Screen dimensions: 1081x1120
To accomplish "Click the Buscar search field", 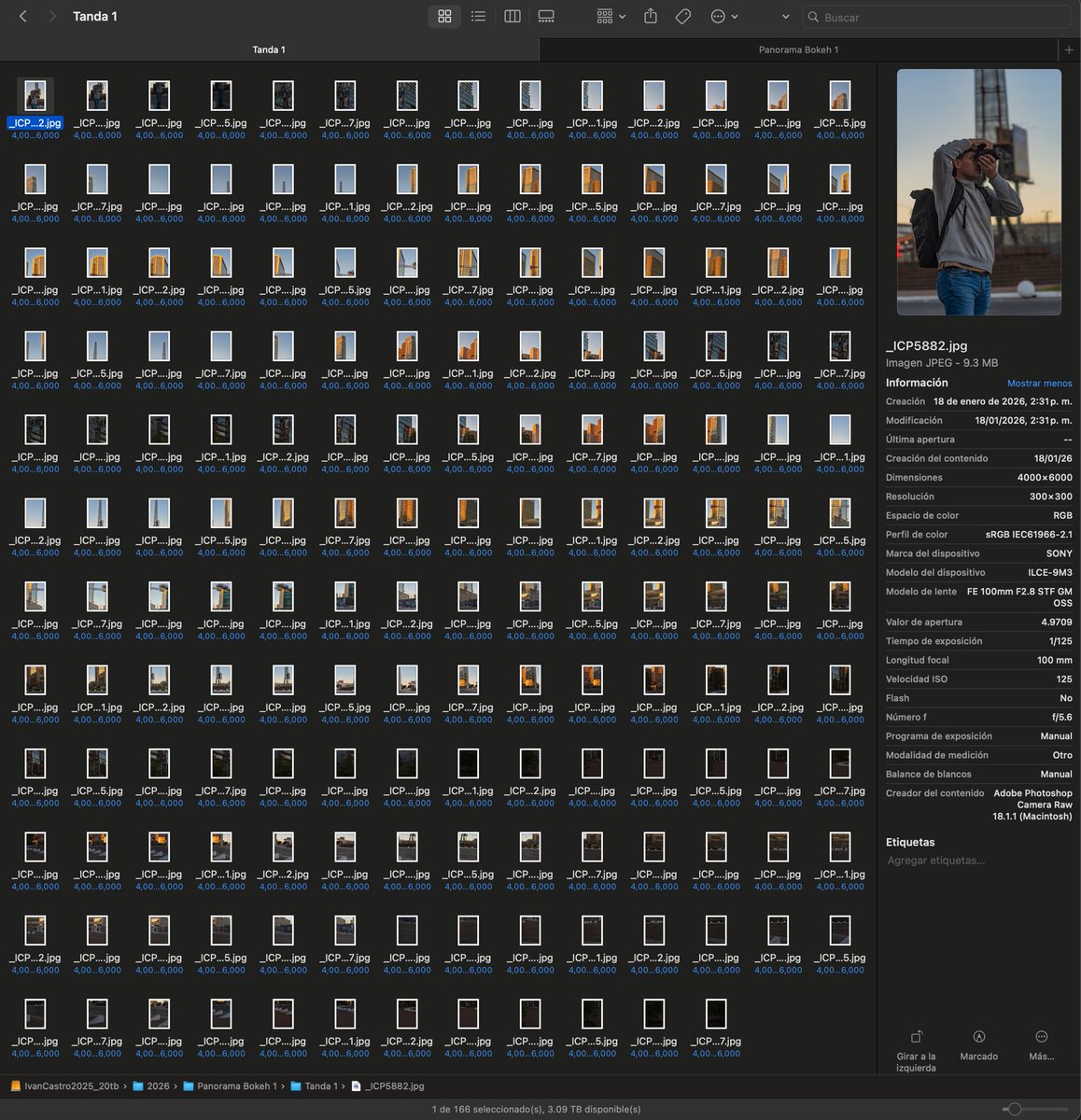I will click(936, 17).
